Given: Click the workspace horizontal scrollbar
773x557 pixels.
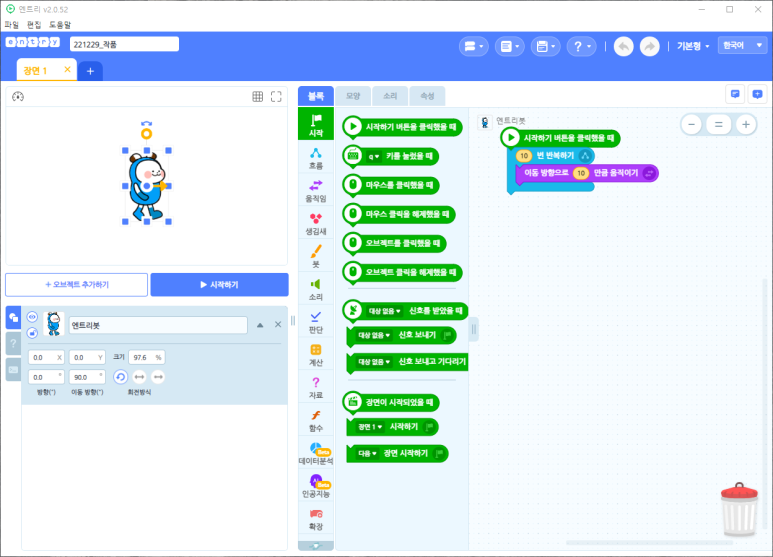Looking at the screenshot, I should [x=648, y=543].
